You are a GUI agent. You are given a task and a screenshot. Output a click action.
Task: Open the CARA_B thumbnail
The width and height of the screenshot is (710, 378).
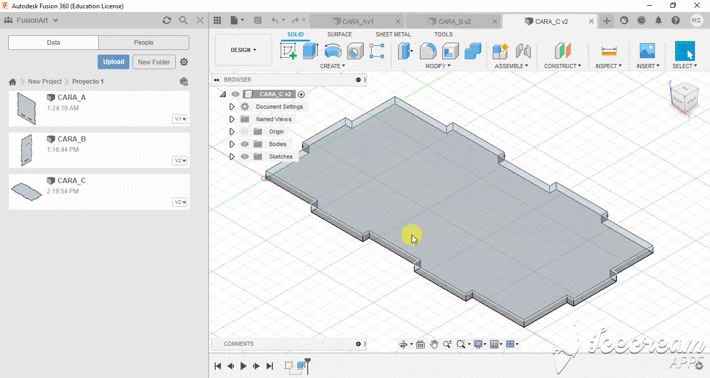pos(26,150)
